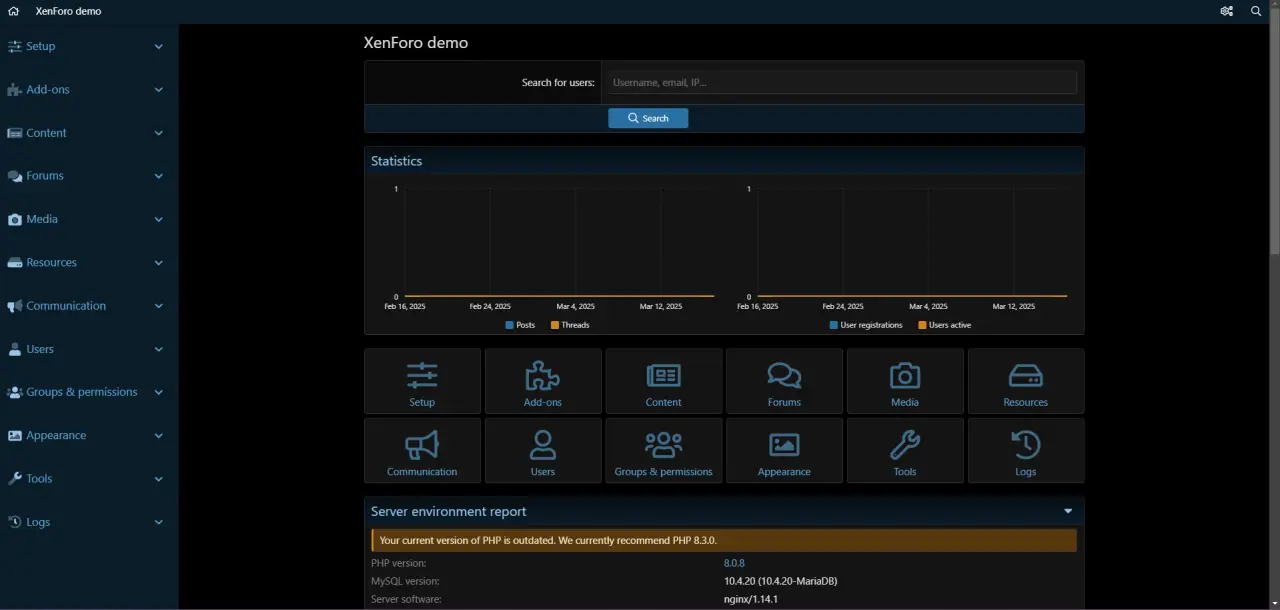Click the Users person icon in sidebar
The width and height of the screenshot is (1280, 610).
point(14,349)
